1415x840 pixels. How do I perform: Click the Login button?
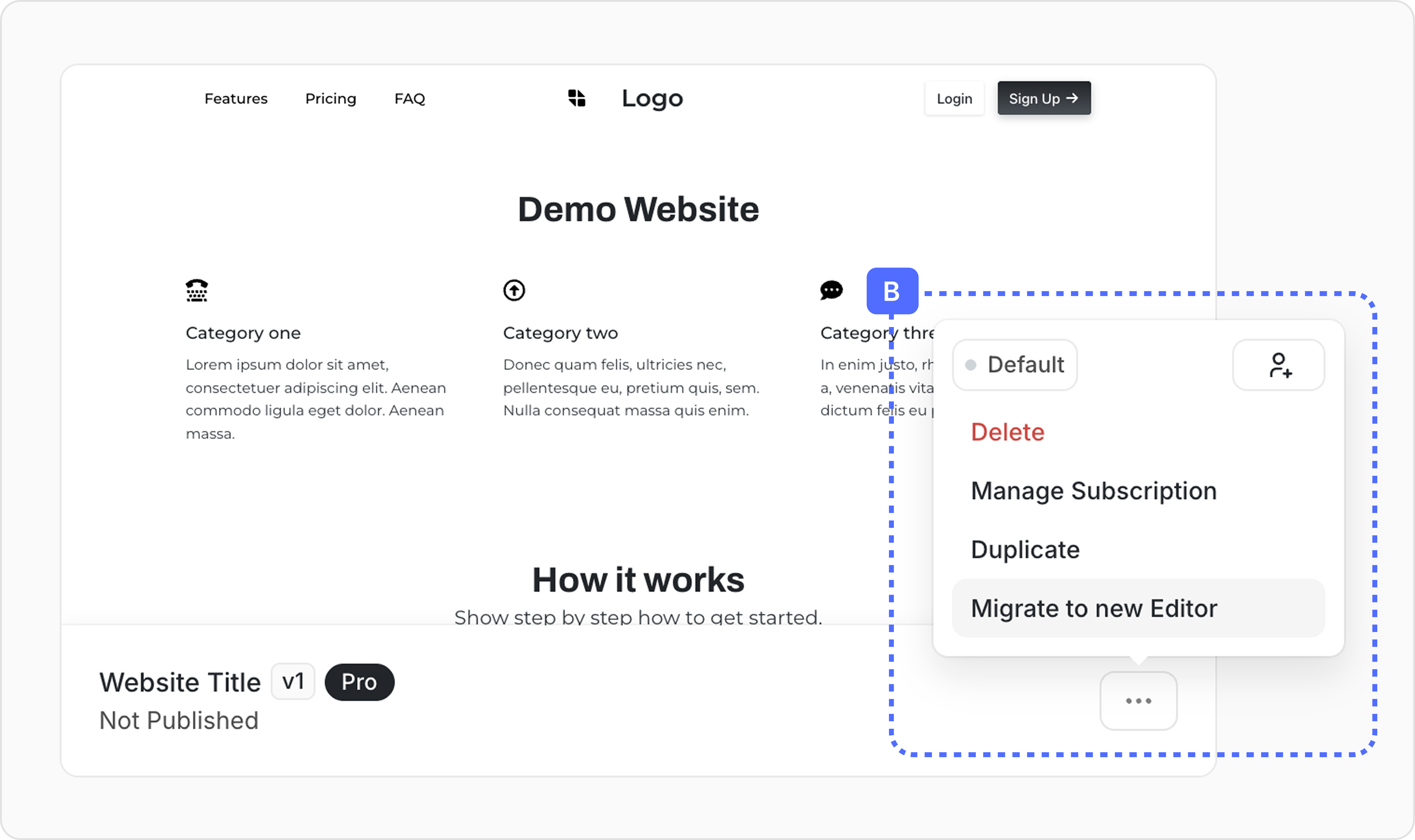pos(954,99)
